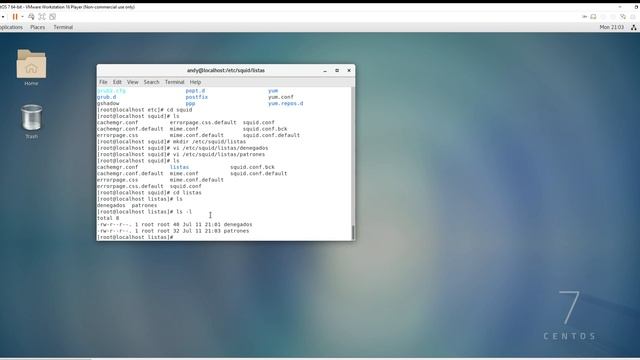
Task: Open the File menu in the terminal window
Action: [103, 82]
